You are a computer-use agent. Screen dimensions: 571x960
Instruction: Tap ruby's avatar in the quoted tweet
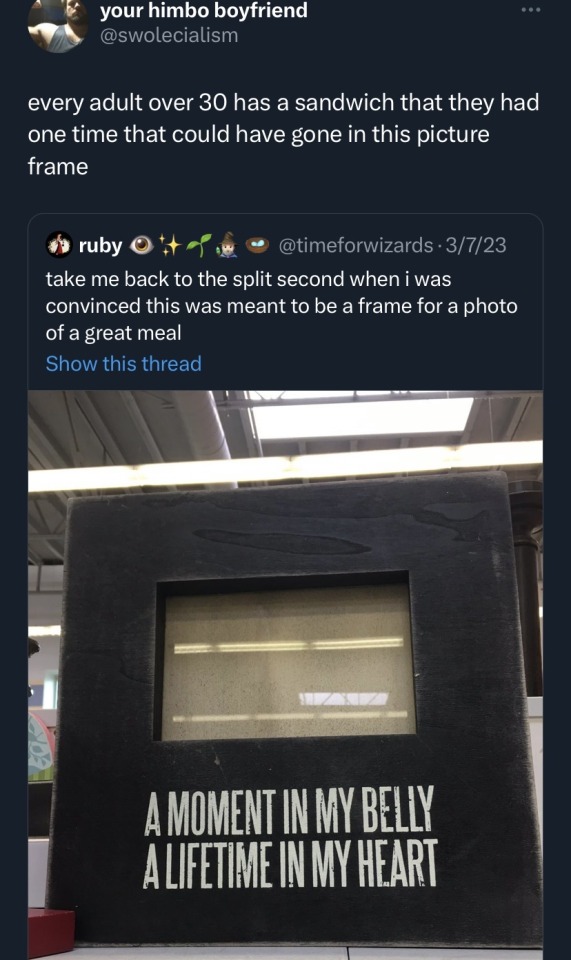point(59,245)
